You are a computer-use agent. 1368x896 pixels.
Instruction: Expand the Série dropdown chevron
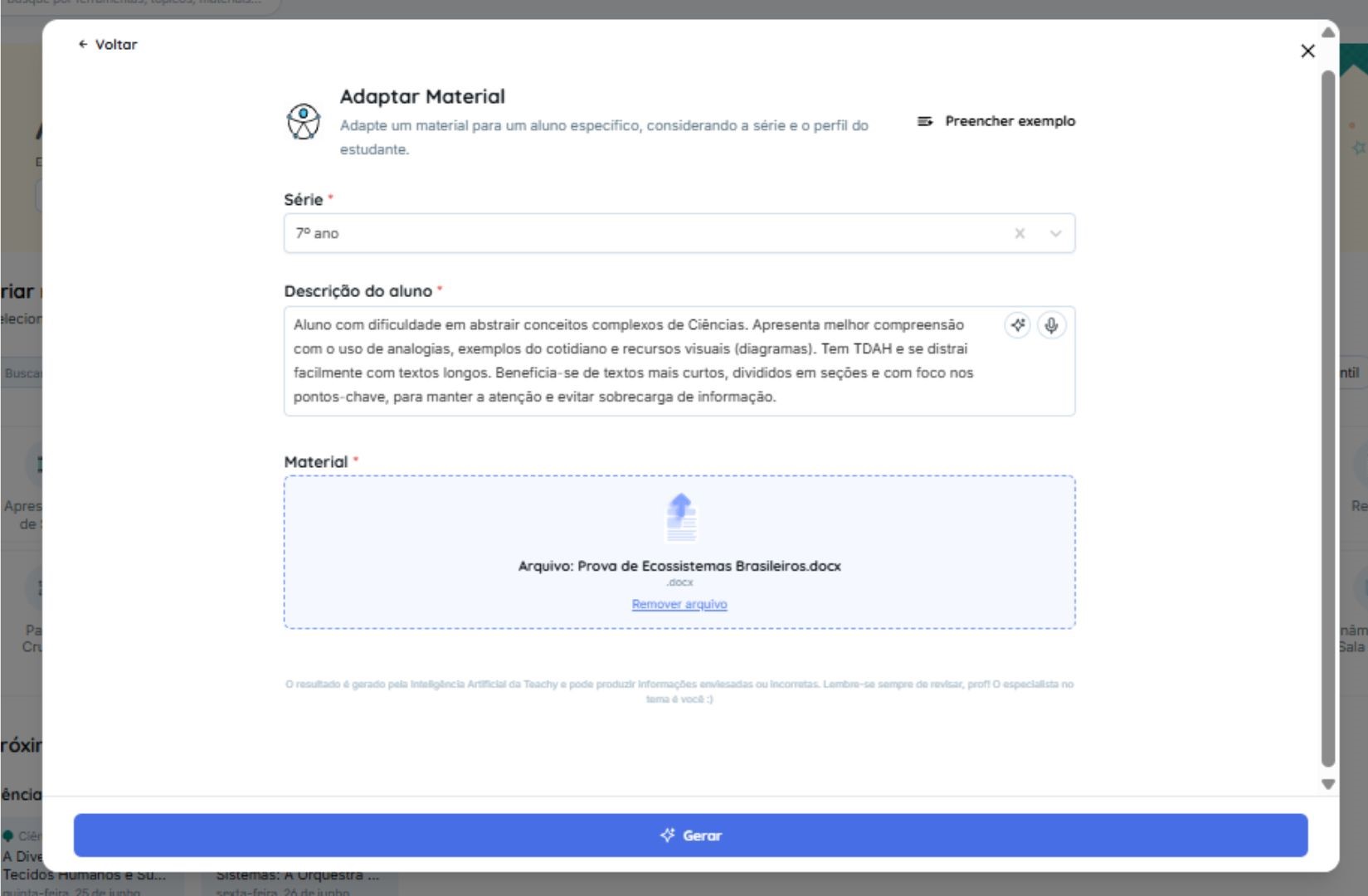click(x=1055, y=234)
